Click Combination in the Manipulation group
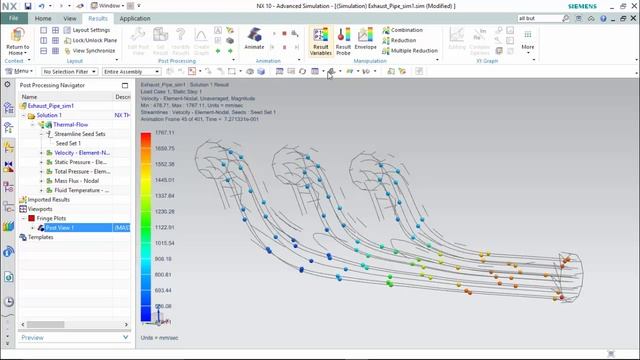 (x=402, y=30)
